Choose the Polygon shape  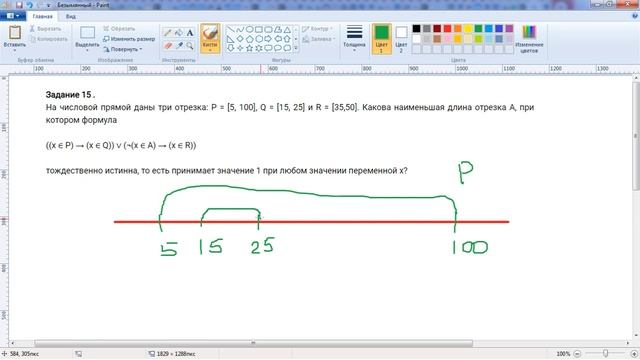pyautogui.click(x=278, y=29)
